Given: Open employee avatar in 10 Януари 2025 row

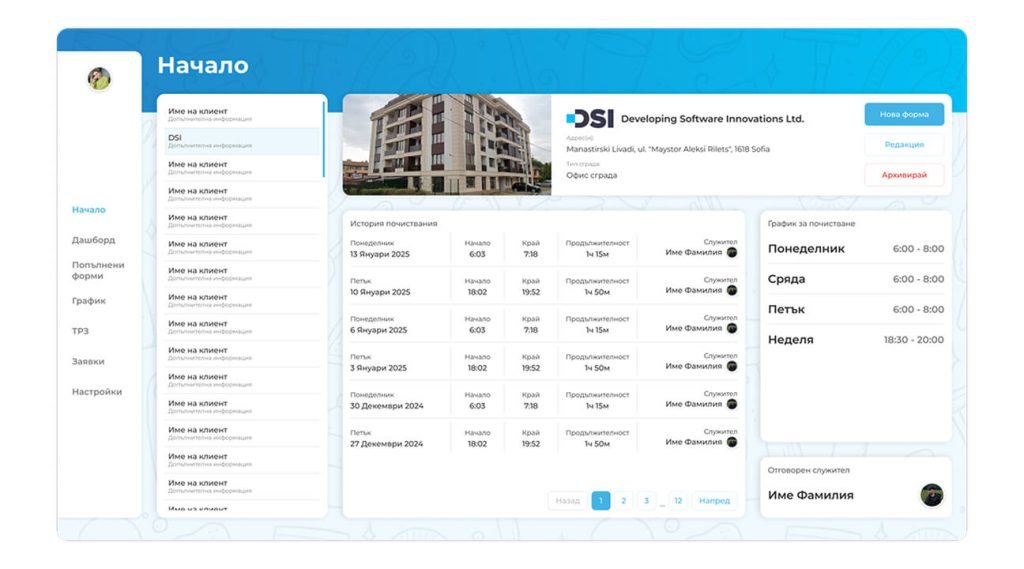Looking at the screenshot, I should 731,290.
